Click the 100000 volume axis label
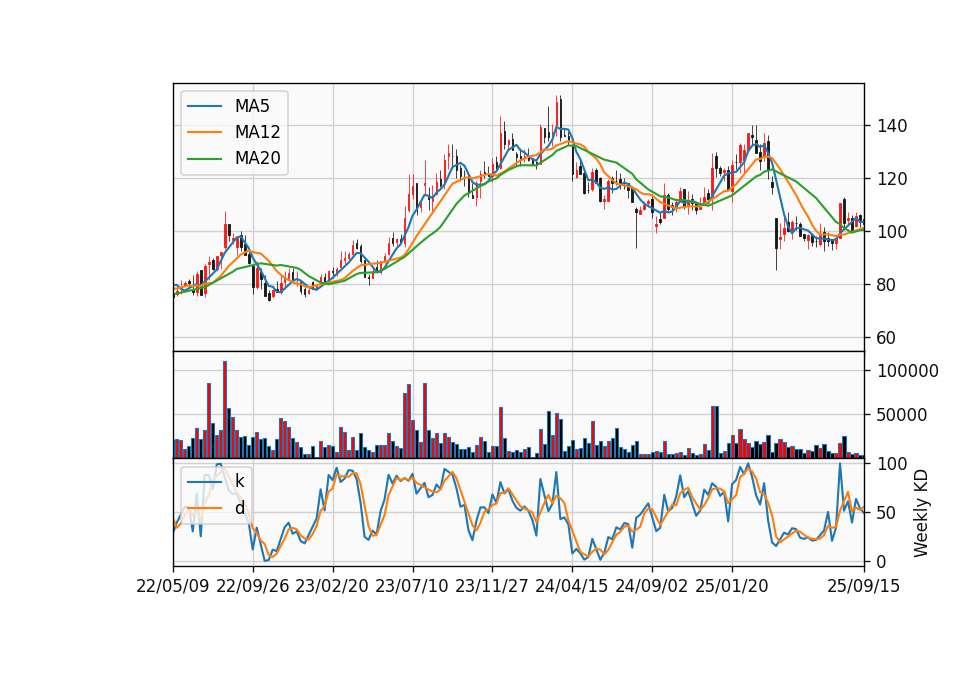 pyautogui.click(x=908, y=371)
